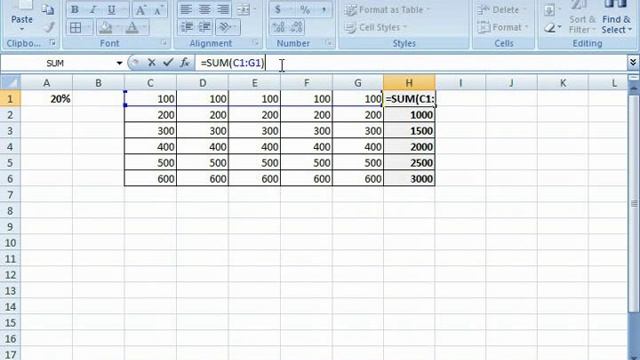Click the Copy icon
This screenshot has width=640, height=360.
(48, 10)
